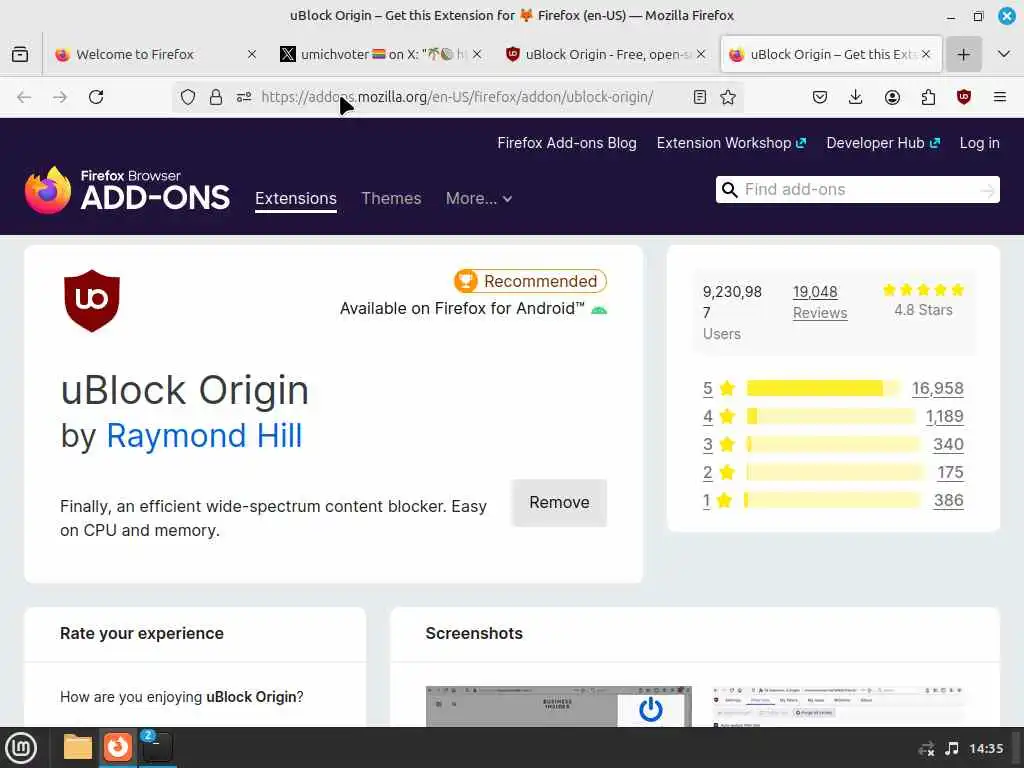Click the Find add-ons search field
1024x768 pixels.
(x=857, y=189)
